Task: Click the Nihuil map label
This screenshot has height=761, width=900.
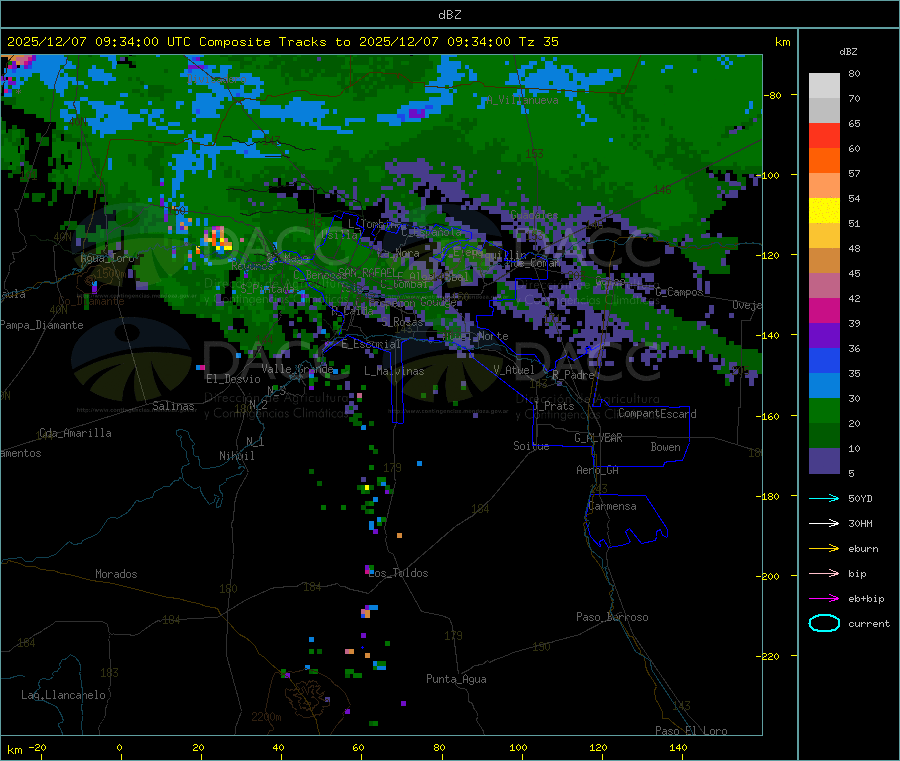Action: (236, 456)
